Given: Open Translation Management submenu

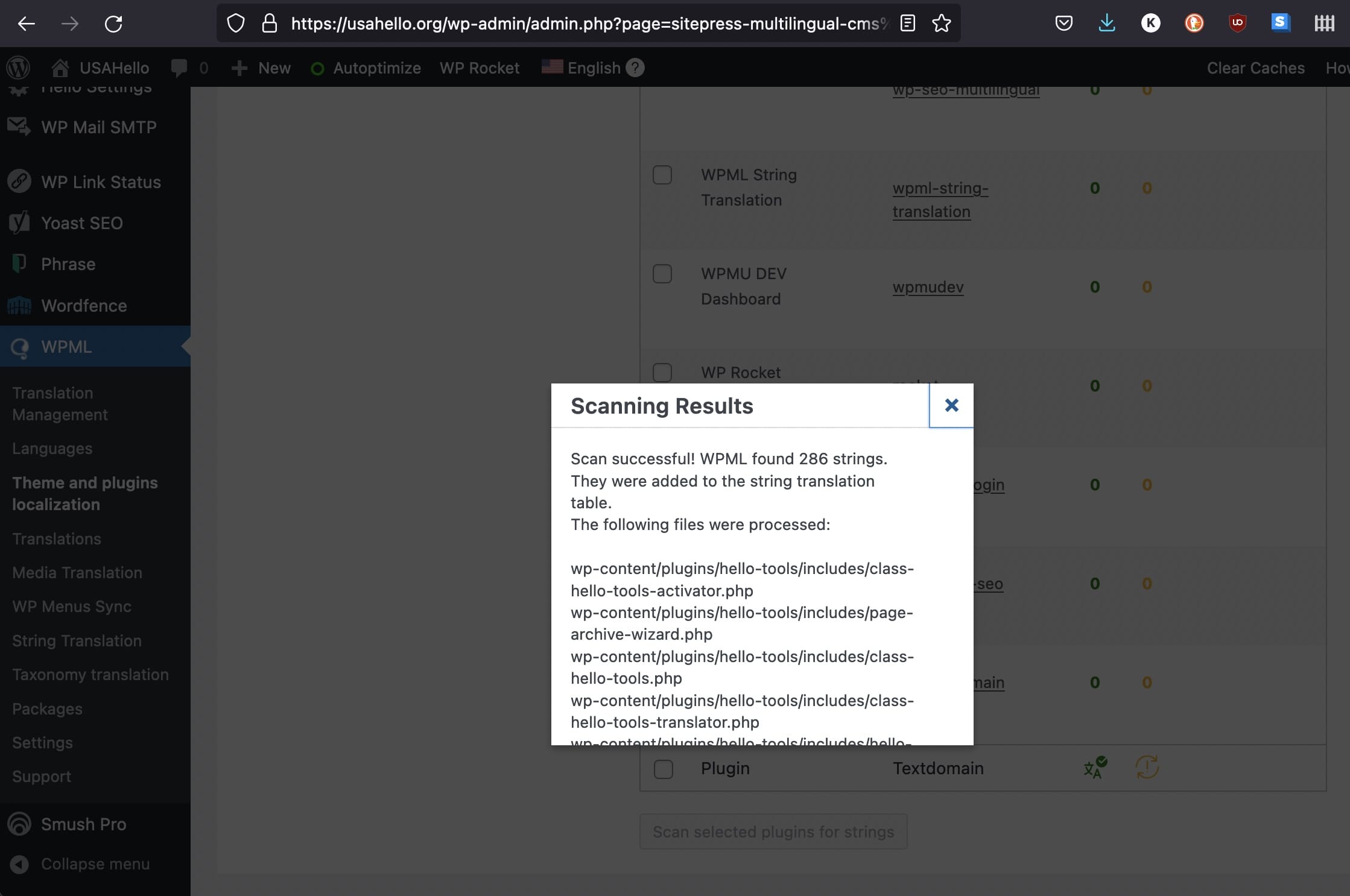Looking at the screenshot, I should pos(60,403).
